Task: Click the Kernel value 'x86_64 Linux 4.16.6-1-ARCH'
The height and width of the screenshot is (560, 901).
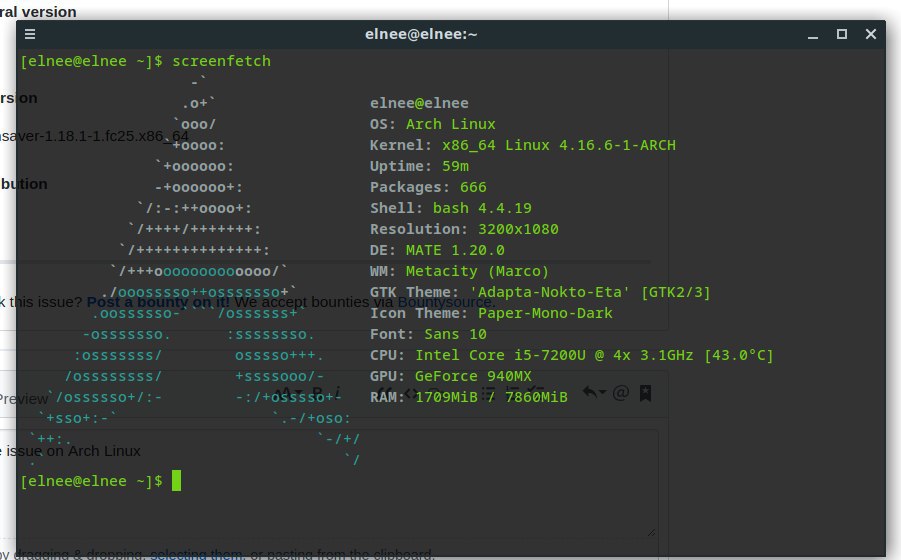Action: tap(559, 145)
